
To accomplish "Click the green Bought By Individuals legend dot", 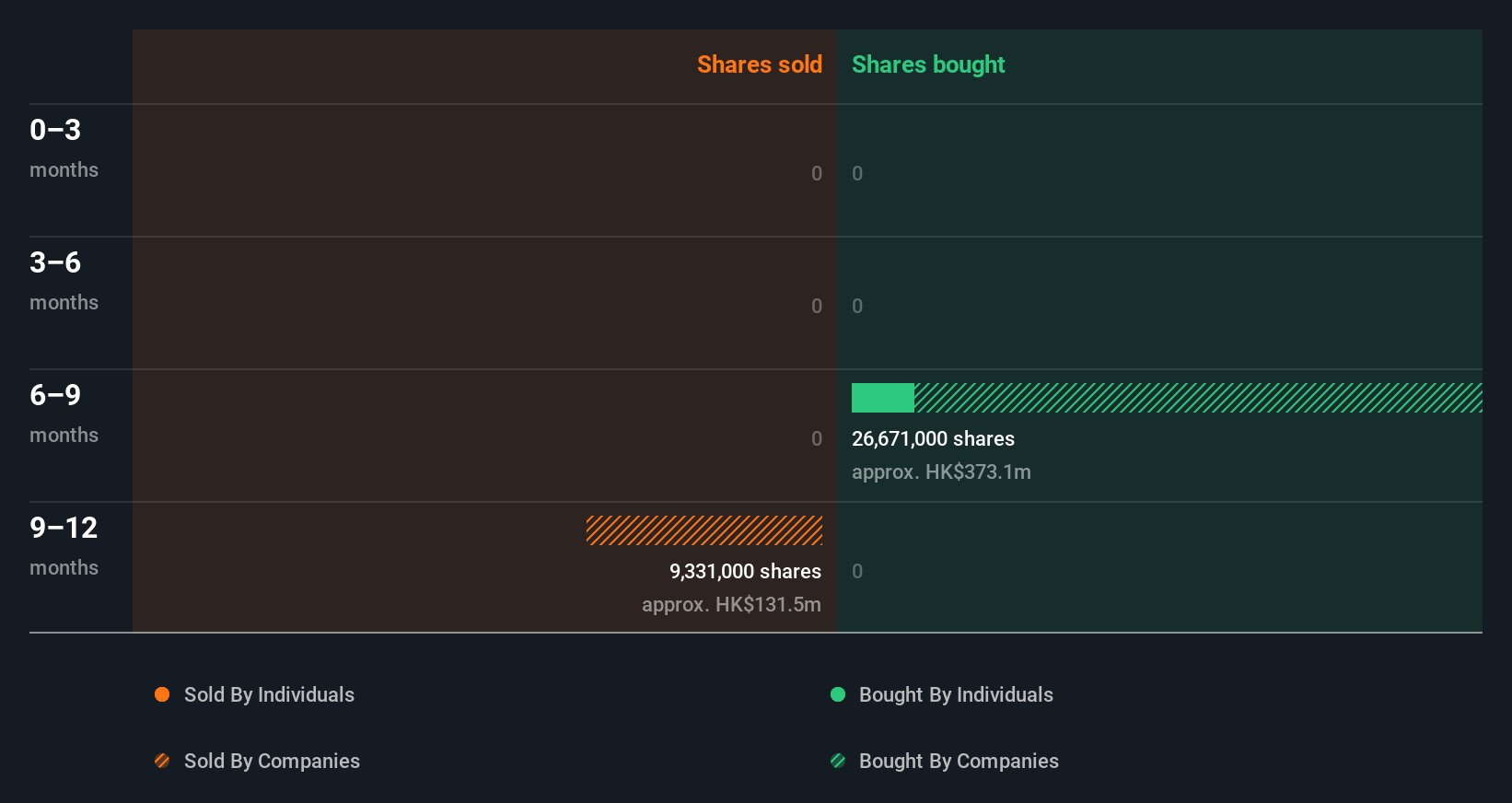I will (x=838, y=694).
